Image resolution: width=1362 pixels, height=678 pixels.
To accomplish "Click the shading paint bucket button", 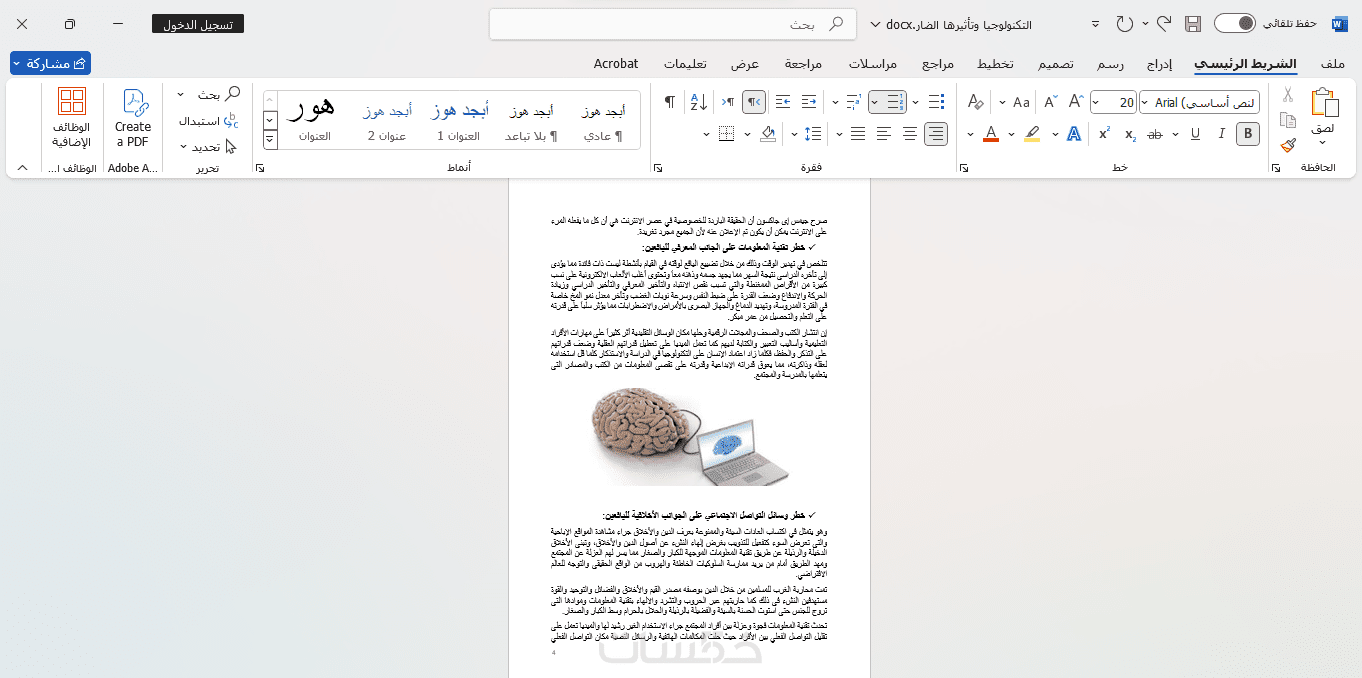I will (x=768, y=134).
